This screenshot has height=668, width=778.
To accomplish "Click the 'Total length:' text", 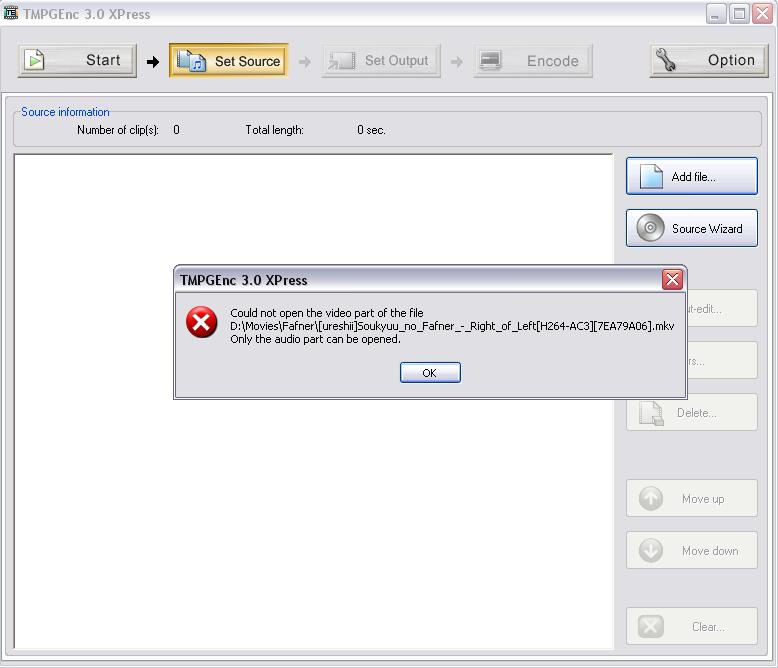I will tap(274, 130).
